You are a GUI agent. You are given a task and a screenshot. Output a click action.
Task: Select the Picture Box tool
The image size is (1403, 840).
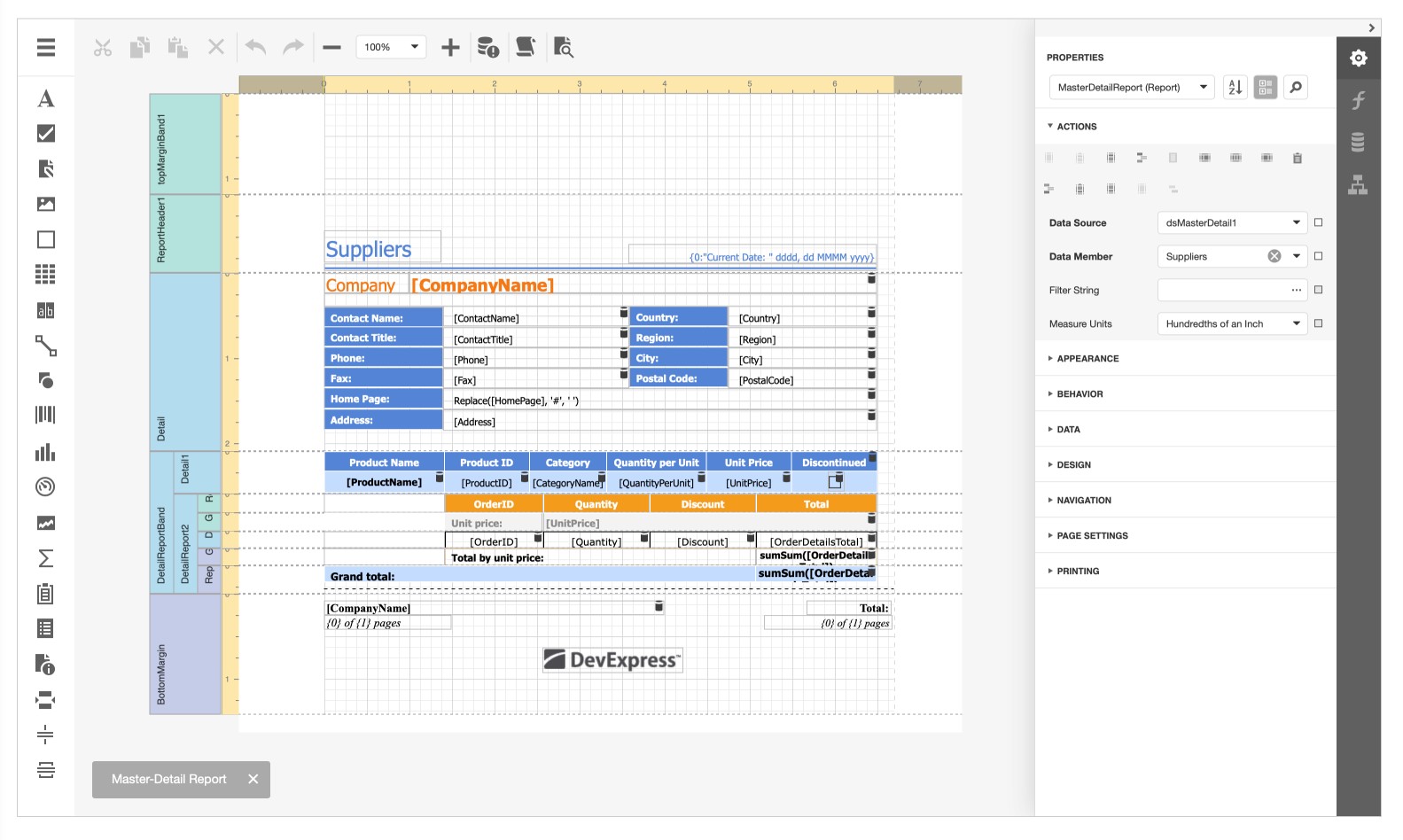[x=46, y=205]
